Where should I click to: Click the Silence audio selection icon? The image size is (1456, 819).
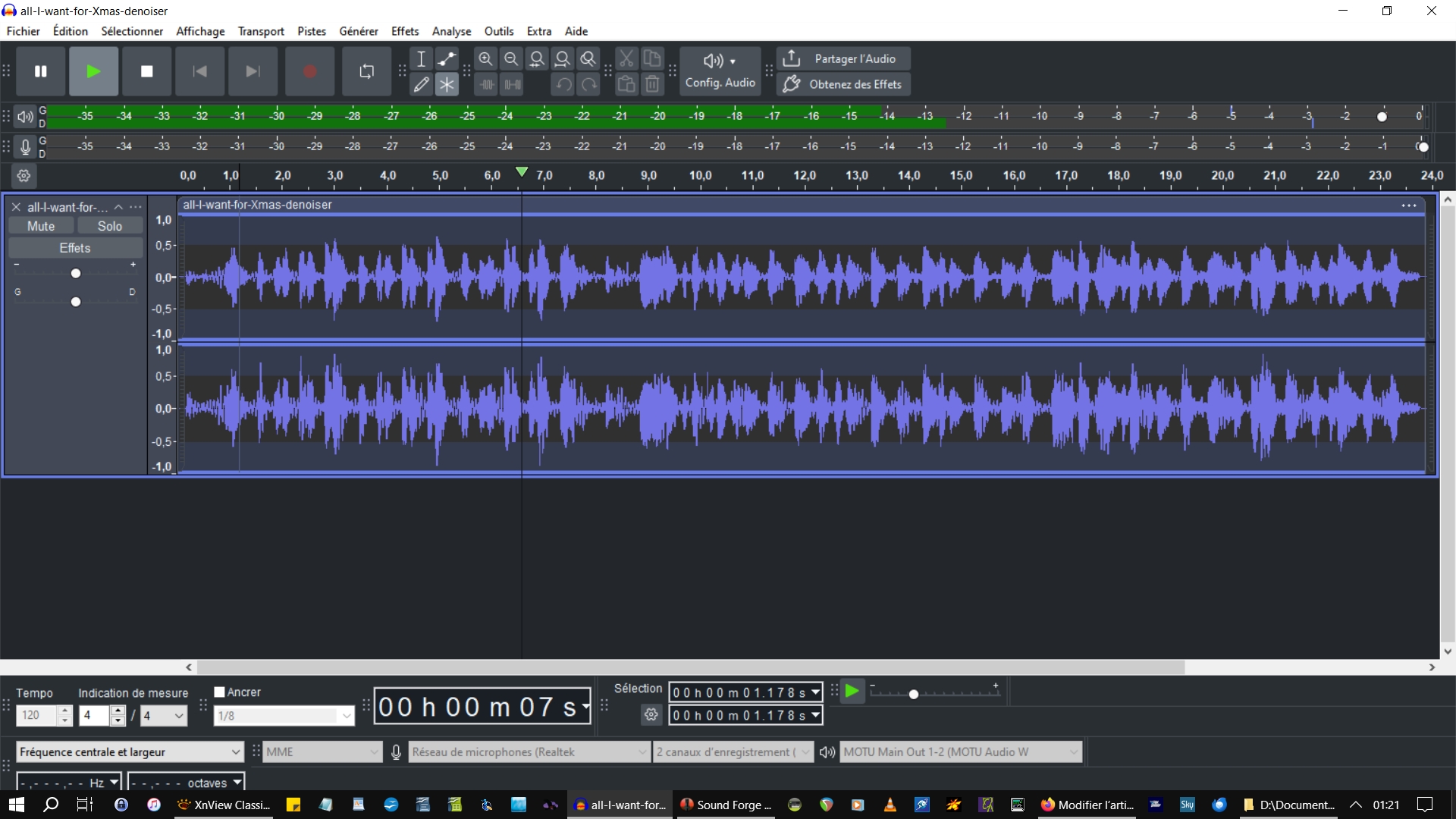coord(513,84)
